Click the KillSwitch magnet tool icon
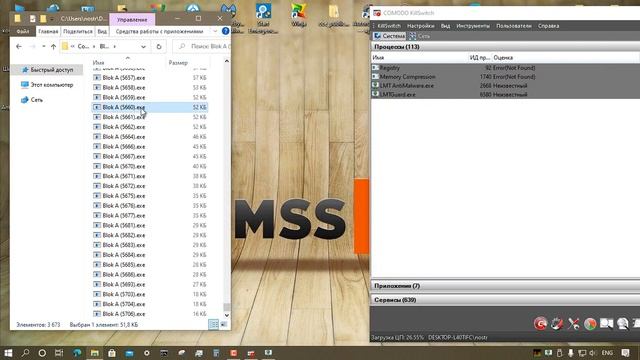This screenshot has width=640, height=360. [557, 323]
